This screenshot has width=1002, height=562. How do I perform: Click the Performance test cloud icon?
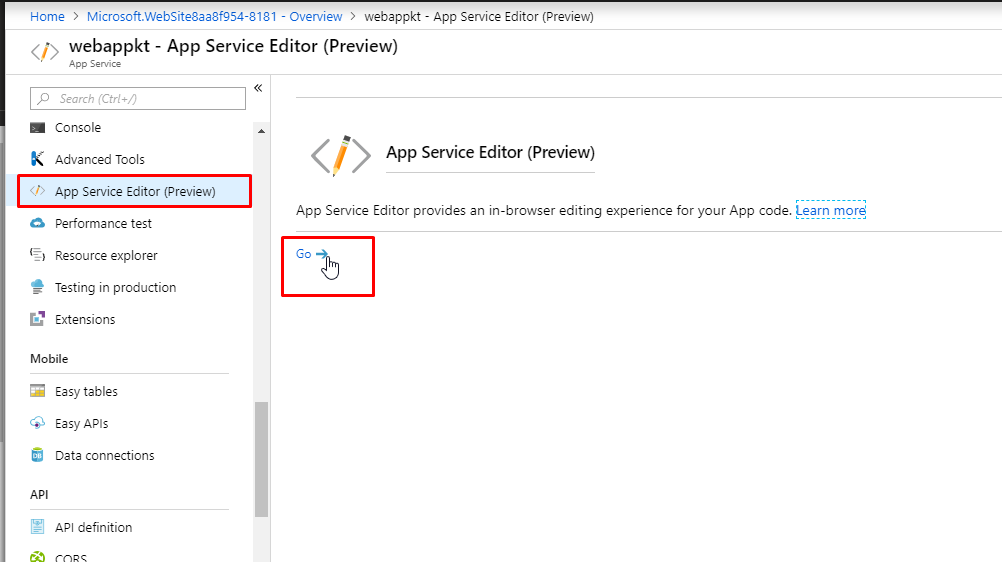point(38,223)
